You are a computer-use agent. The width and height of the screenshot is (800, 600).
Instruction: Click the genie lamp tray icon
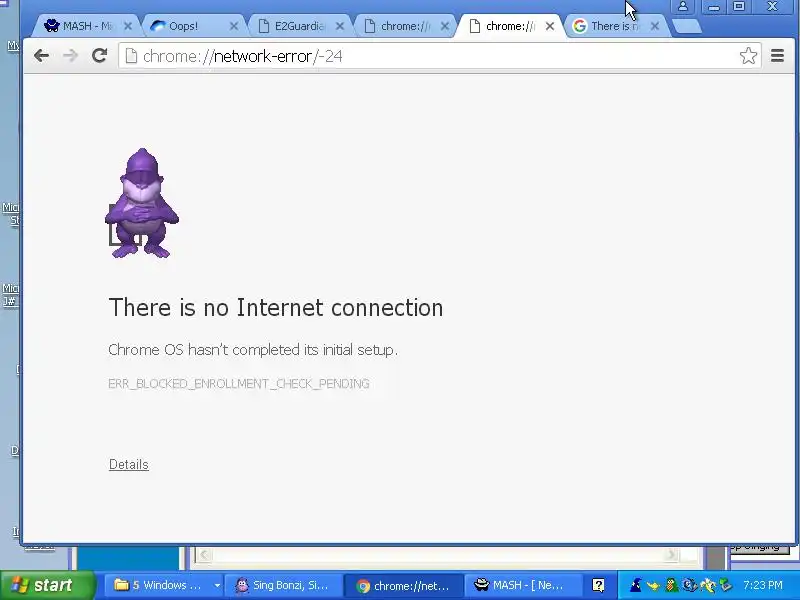click(654, 585)
